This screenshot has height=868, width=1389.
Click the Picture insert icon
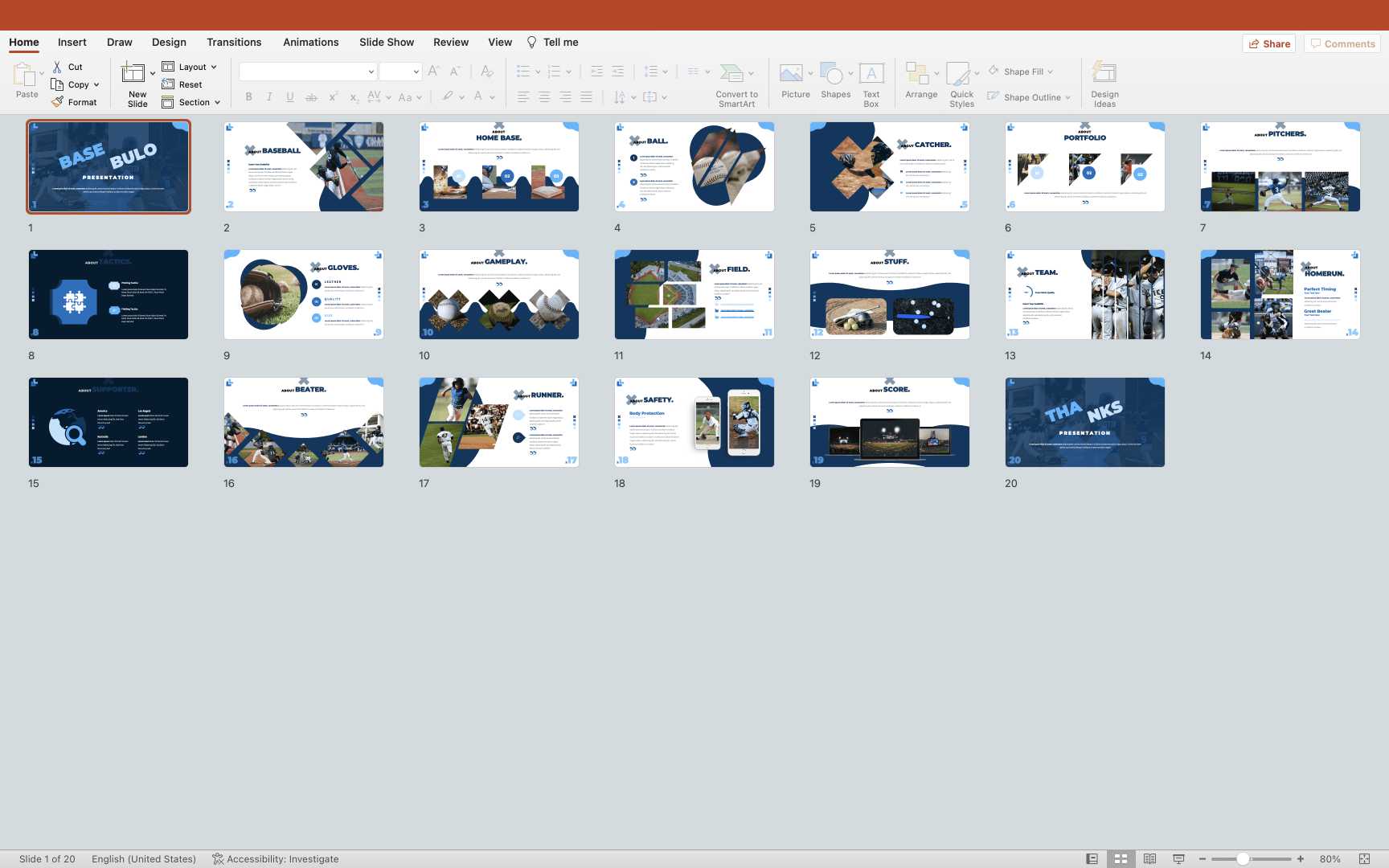pyautogui.click(x=791, y=74)
